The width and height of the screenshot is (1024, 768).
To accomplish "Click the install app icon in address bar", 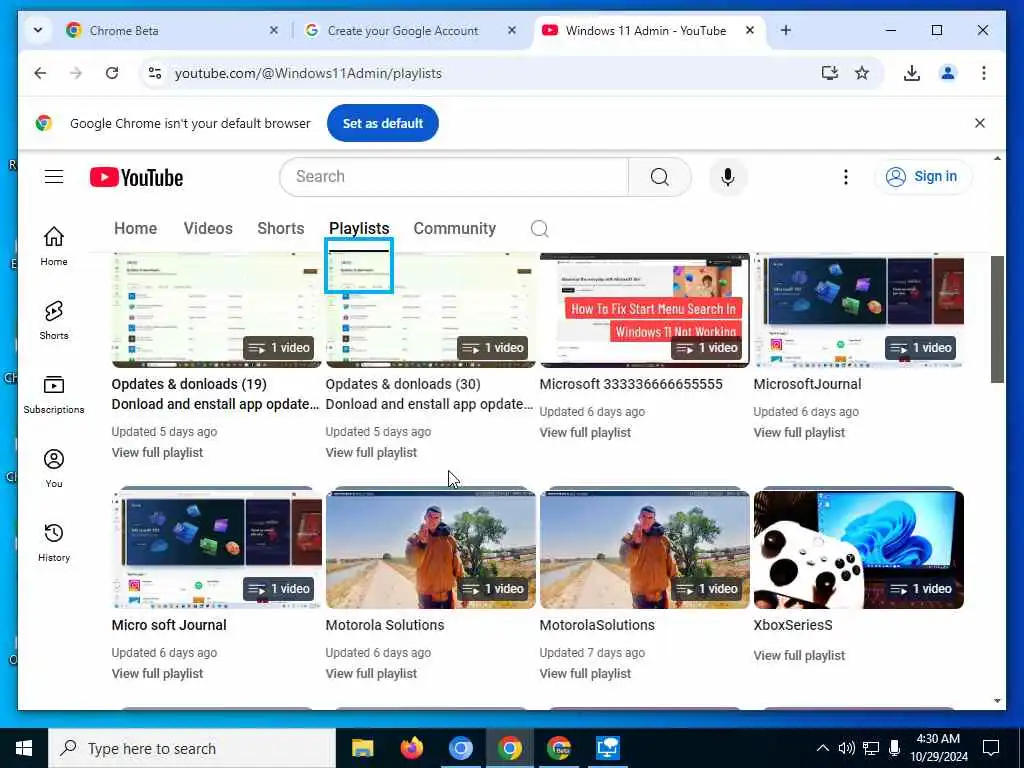I will tap(829, 73).
